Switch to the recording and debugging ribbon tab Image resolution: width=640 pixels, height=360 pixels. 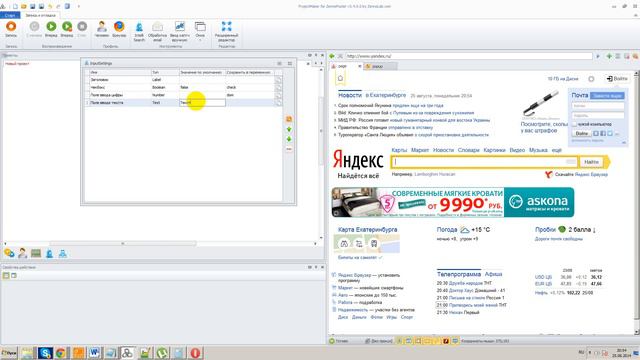[40, 15]
